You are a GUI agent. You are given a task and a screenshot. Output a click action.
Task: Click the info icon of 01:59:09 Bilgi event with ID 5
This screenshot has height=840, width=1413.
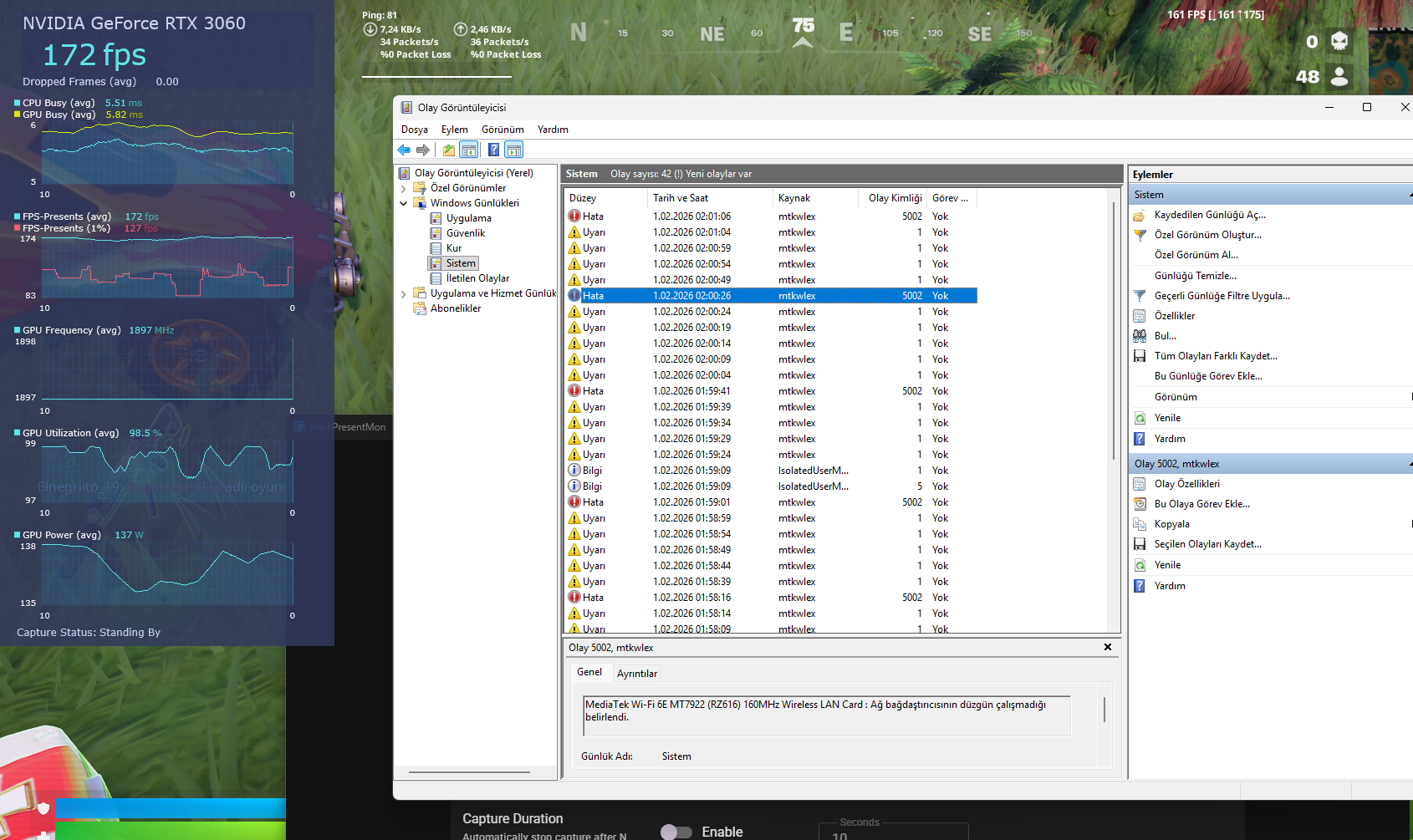click(x=574, y=486)
